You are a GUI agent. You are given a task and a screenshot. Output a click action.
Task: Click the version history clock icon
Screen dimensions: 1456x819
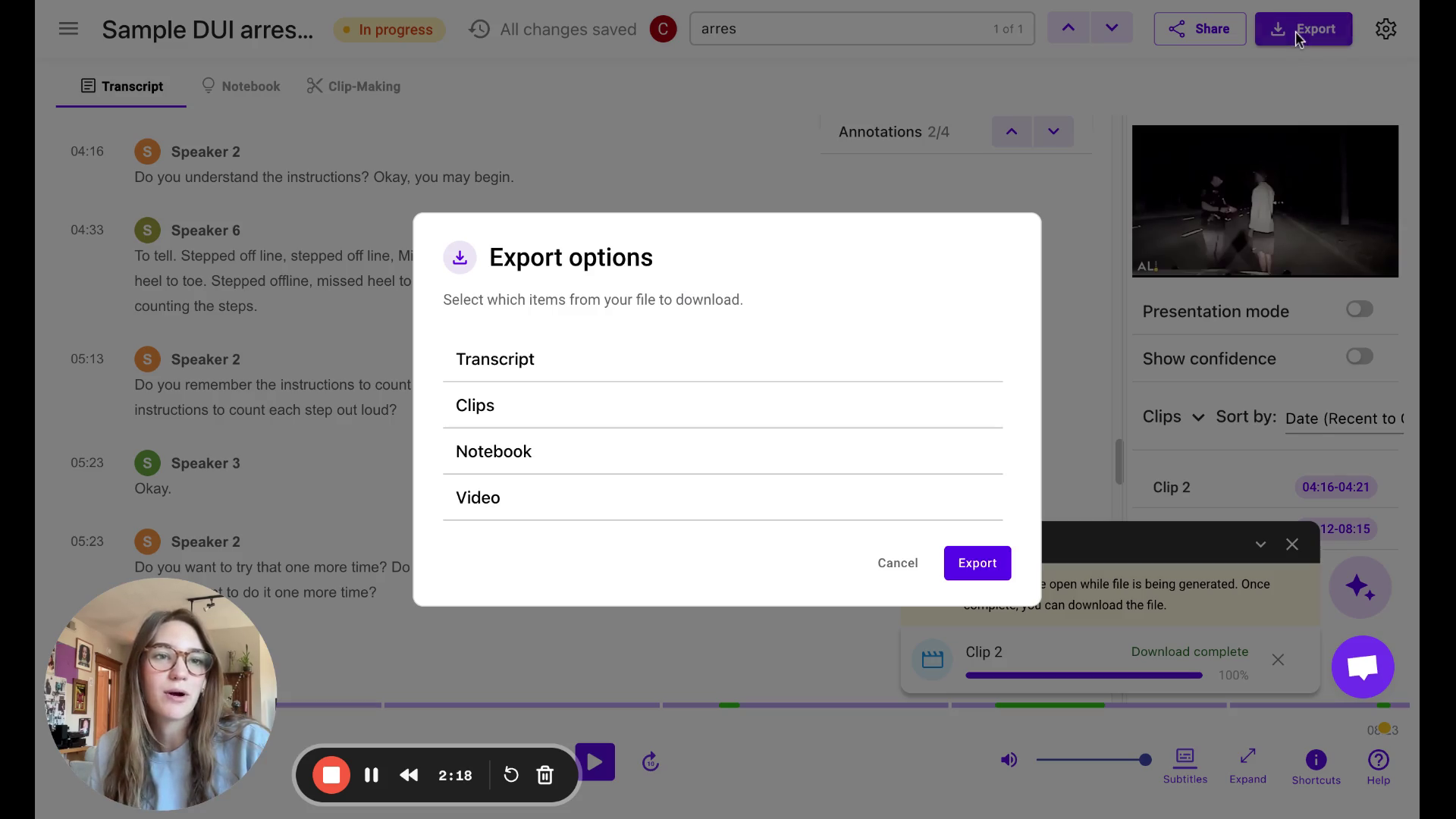click(x=479, y=29)
